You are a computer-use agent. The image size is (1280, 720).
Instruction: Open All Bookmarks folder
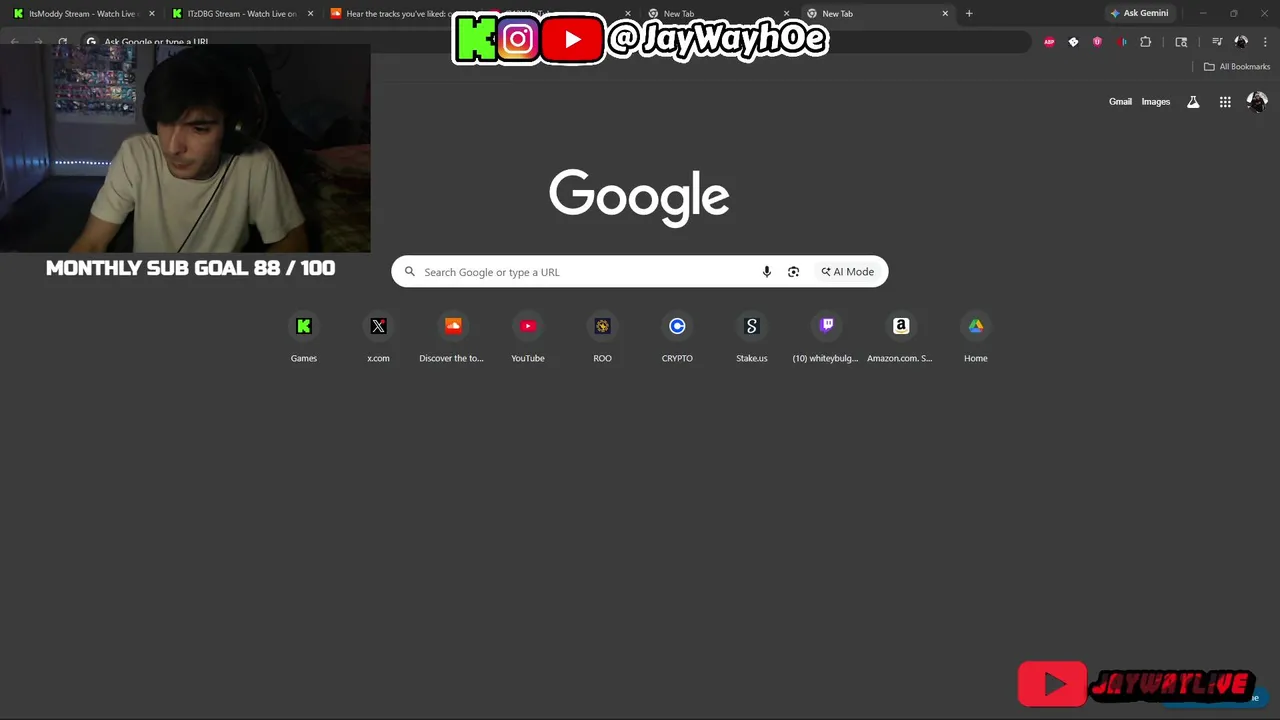click(x=1237, y=67)
